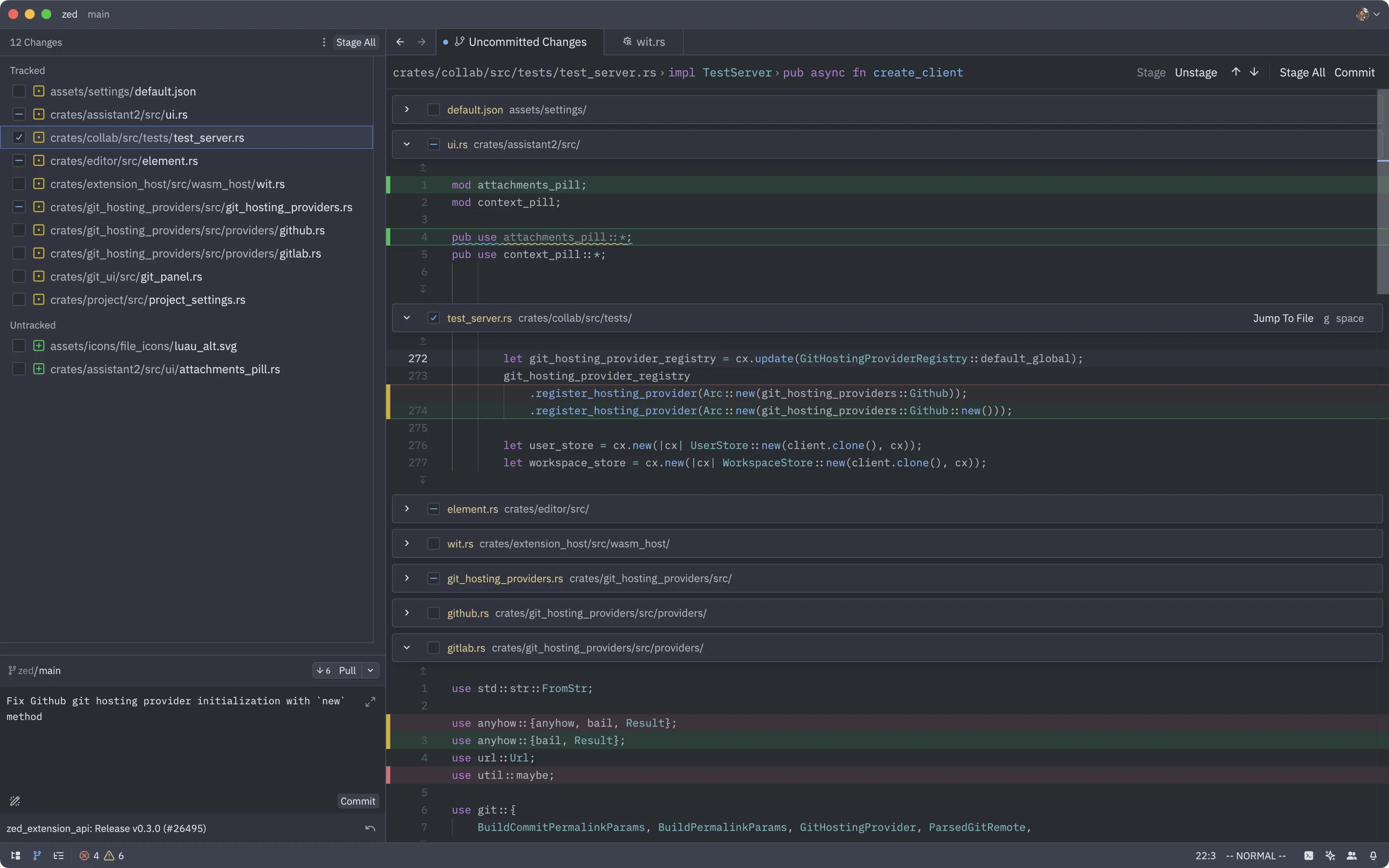The width and height of the screenshot is (1389, 868).
Task: Uncheck the staged test_server.rs checkbox
Action: [19, 137]
